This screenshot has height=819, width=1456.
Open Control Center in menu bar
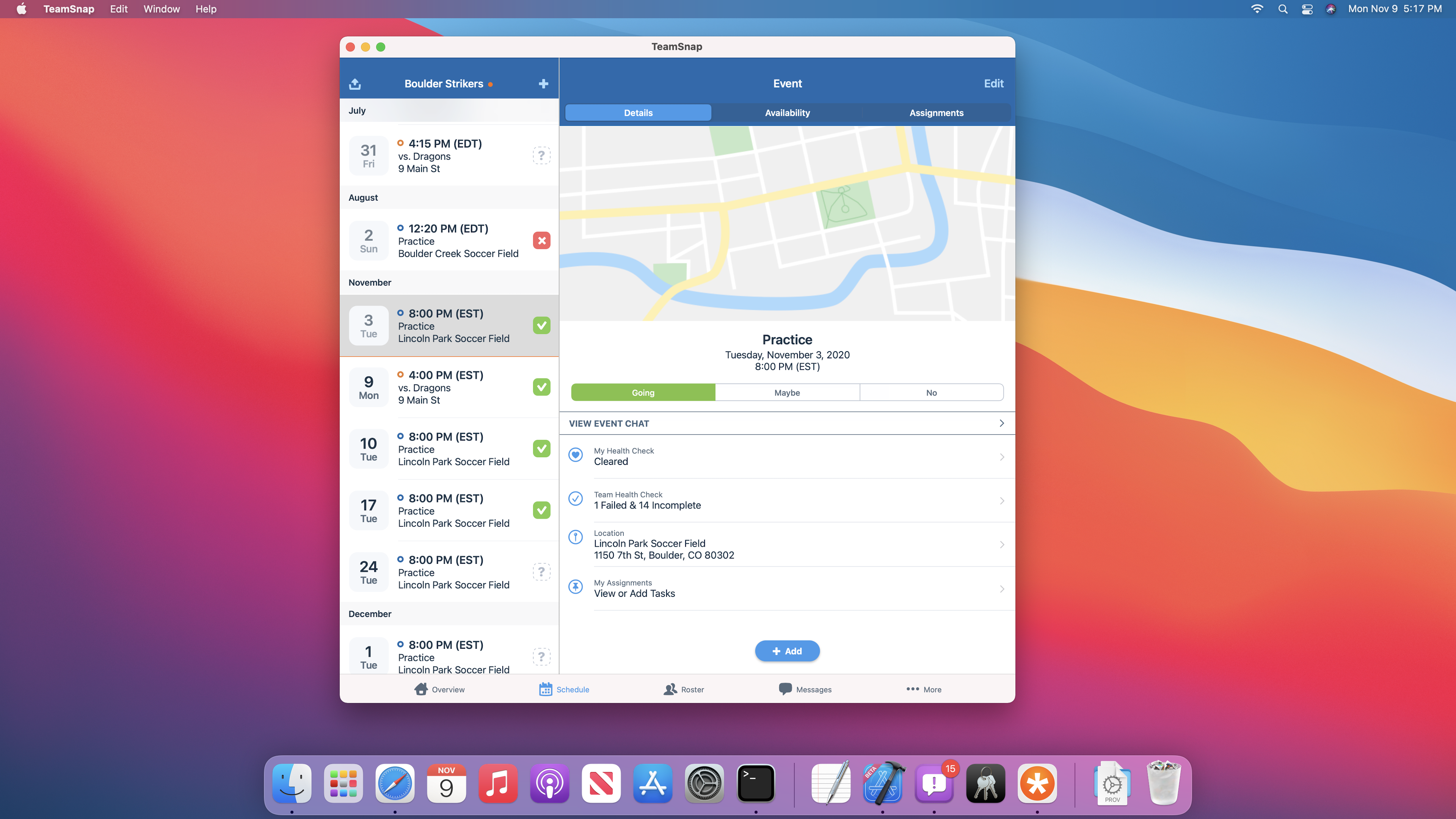pyautogui.click(x=1307, y=9)
